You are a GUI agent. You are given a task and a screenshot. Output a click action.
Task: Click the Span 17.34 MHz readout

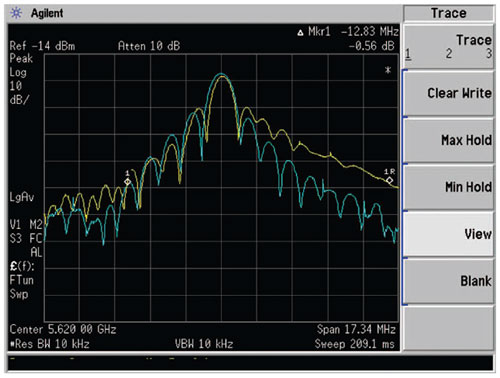pyautogui.click(x=356, y=329)
